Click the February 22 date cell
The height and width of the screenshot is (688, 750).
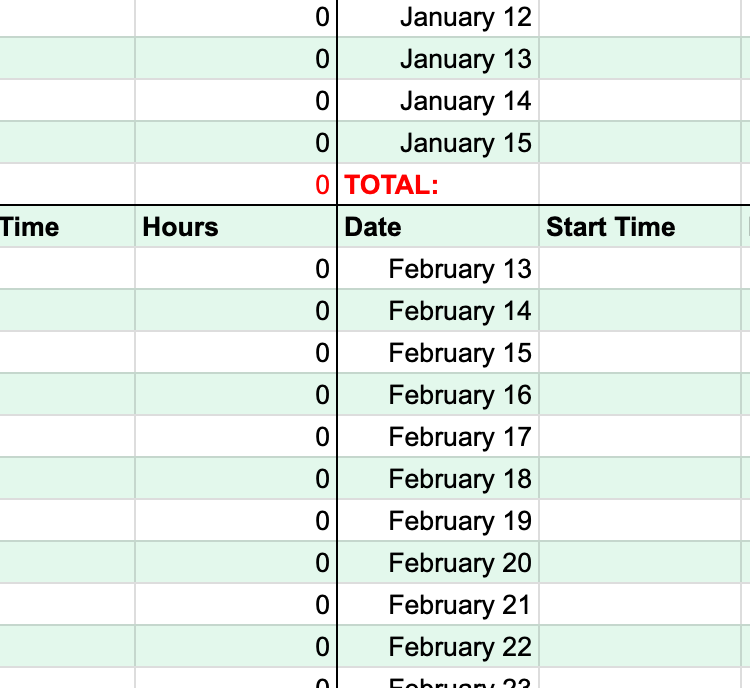tap(440, 647)
